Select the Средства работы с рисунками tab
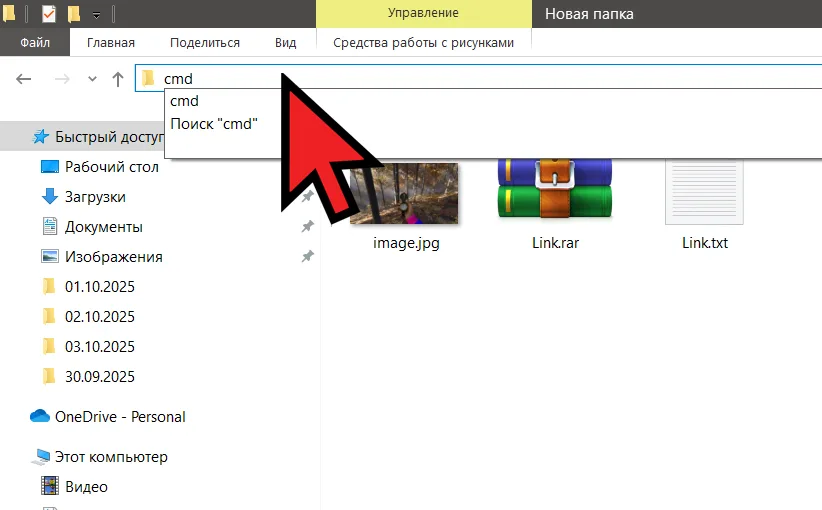The height and width of the screenshot is (510, 822). pos(423,43)
